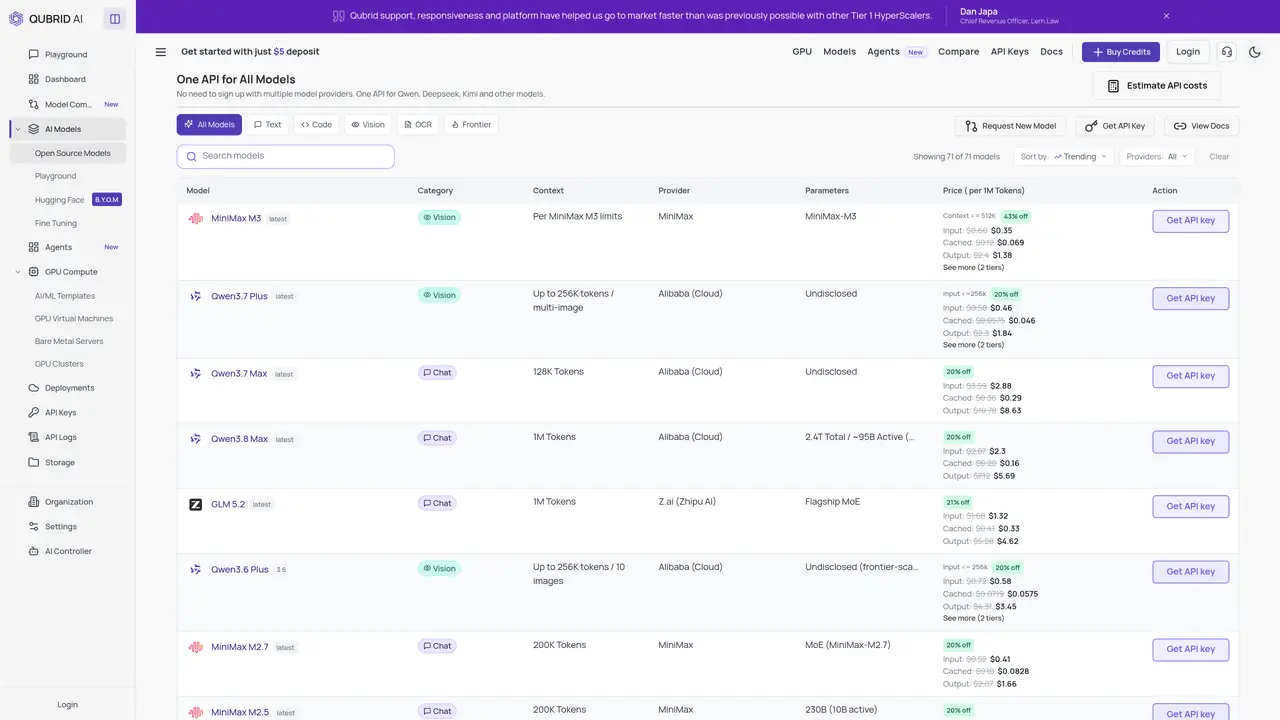
Task: Click the support headset icon
Action: [1227, 52]
